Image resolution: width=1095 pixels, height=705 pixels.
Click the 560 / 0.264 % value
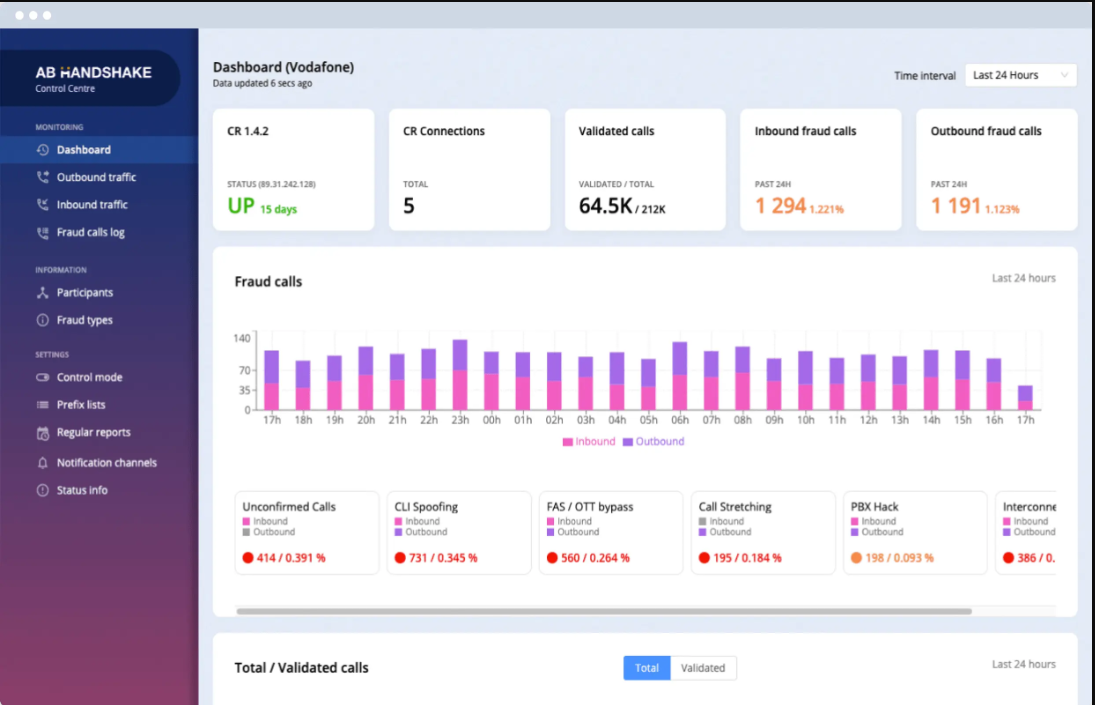coord(595,558)
